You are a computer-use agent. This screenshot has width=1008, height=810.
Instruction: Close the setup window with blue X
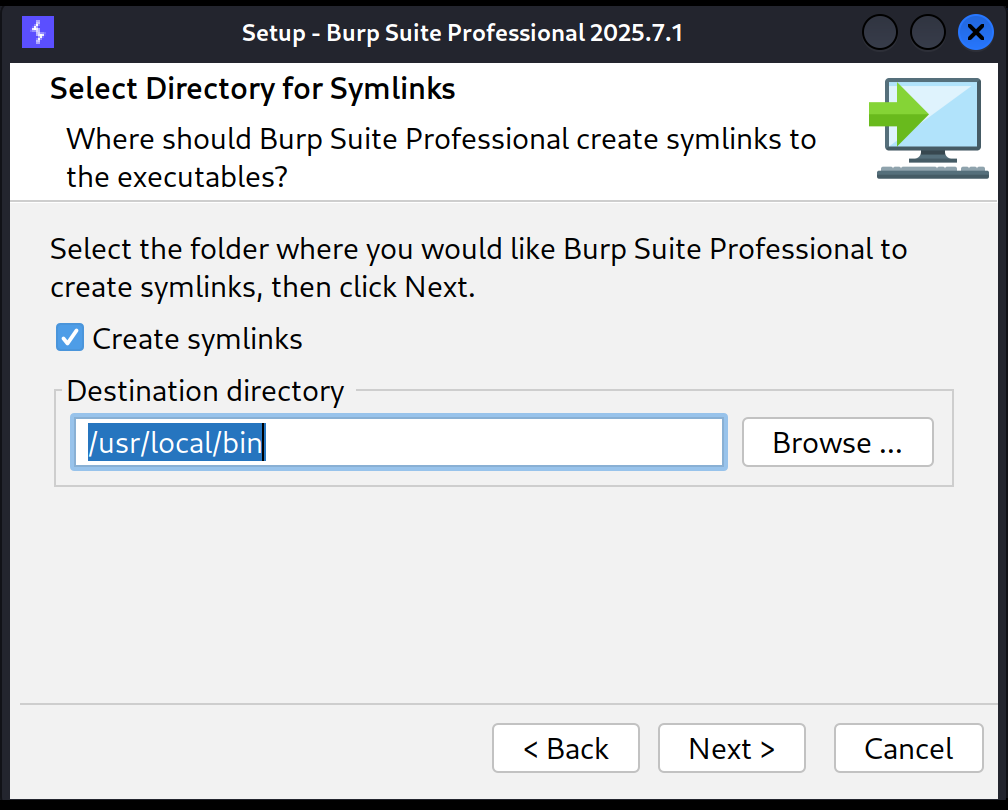[976, 33]
